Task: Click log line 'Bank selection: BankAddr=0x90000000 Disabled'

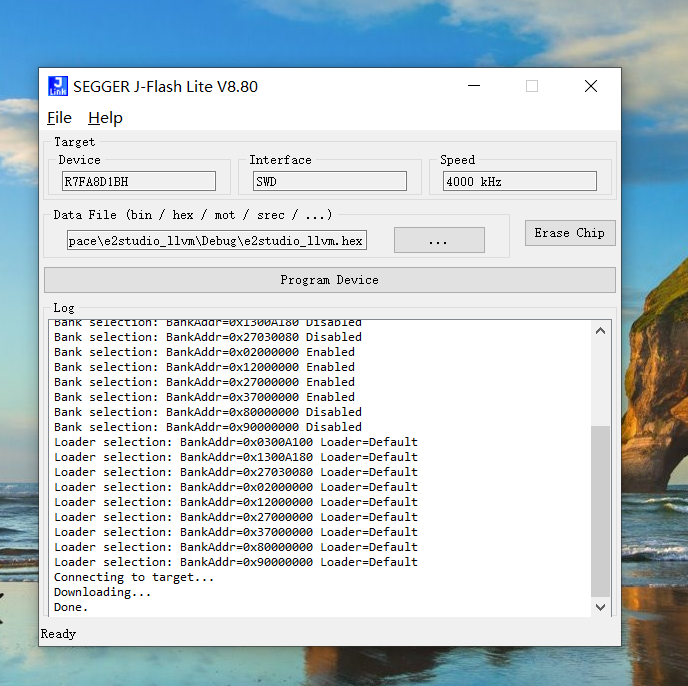Action: (x=208, y=427)
